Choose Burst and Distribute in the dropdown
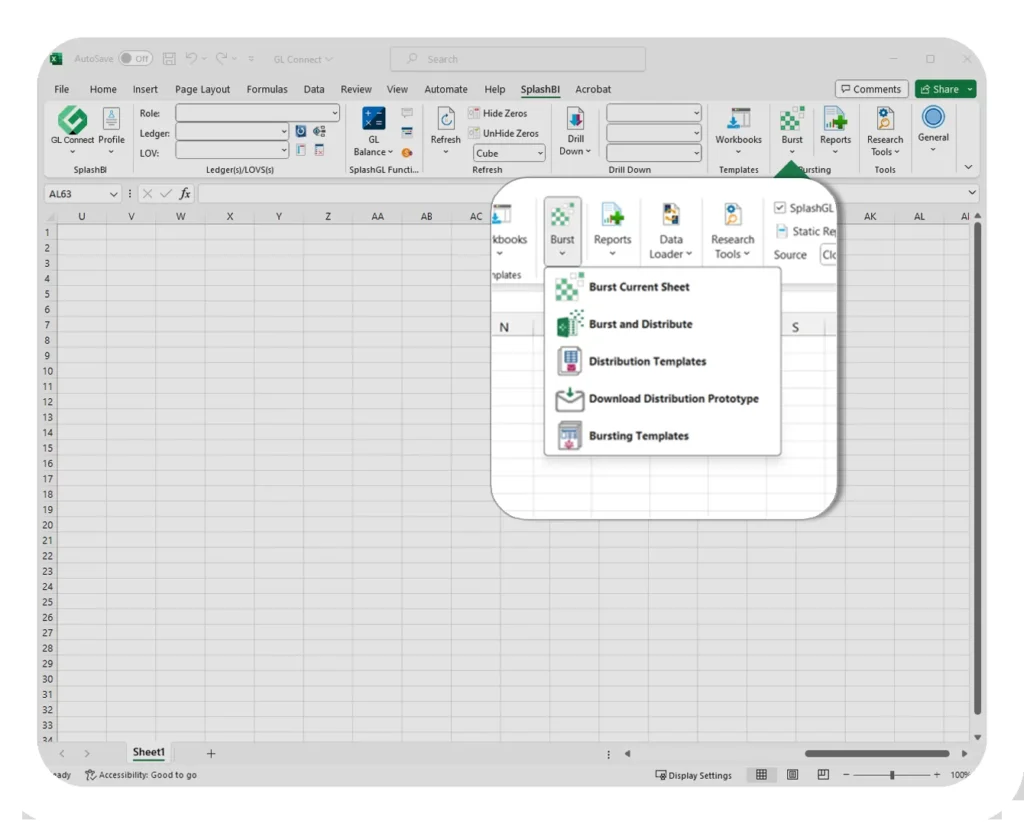Viewport: 1024px width, 824px height. pyautogui.click(x=640, y=324)
